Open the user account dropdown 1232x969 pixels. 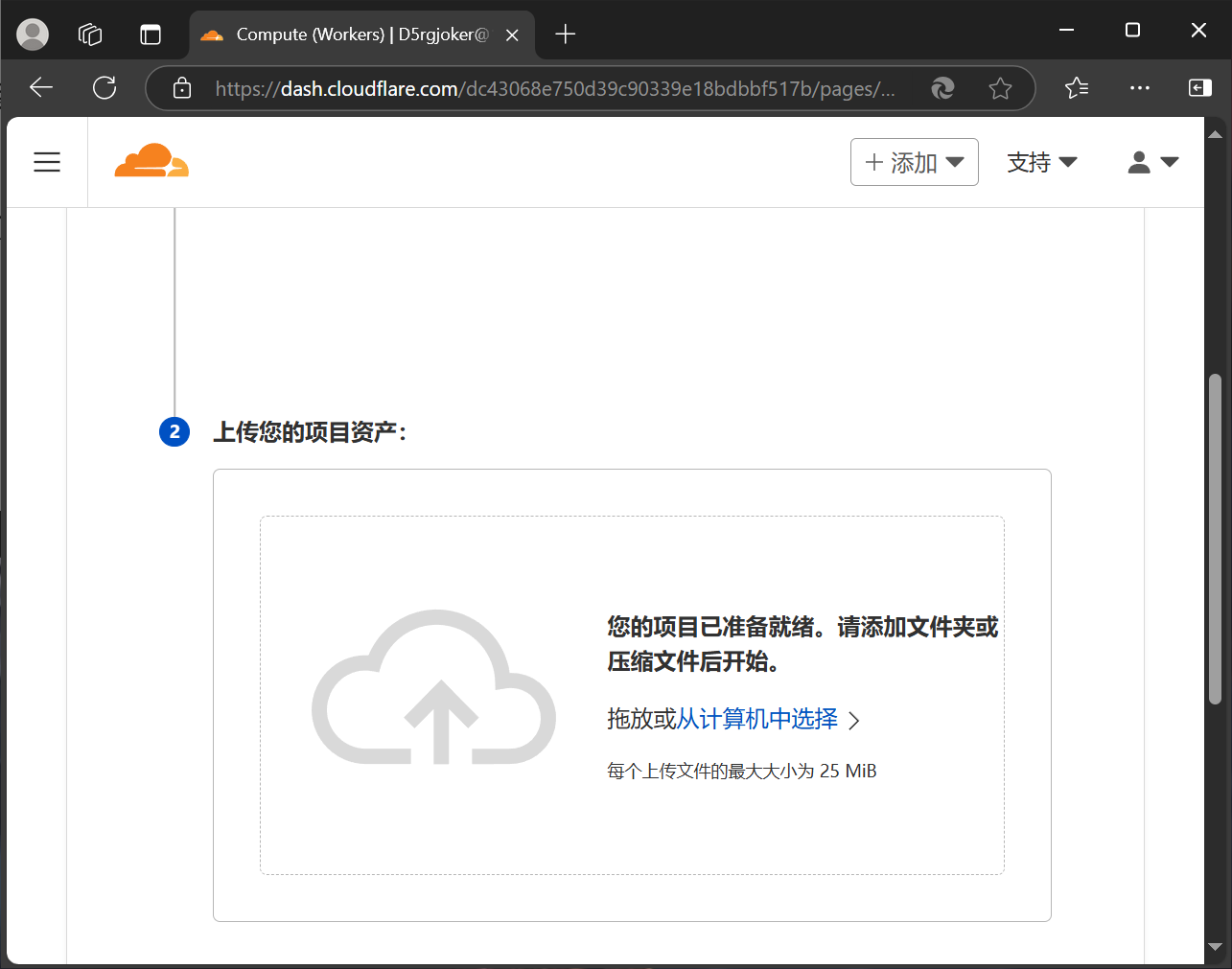click(x=1152, y=162)
